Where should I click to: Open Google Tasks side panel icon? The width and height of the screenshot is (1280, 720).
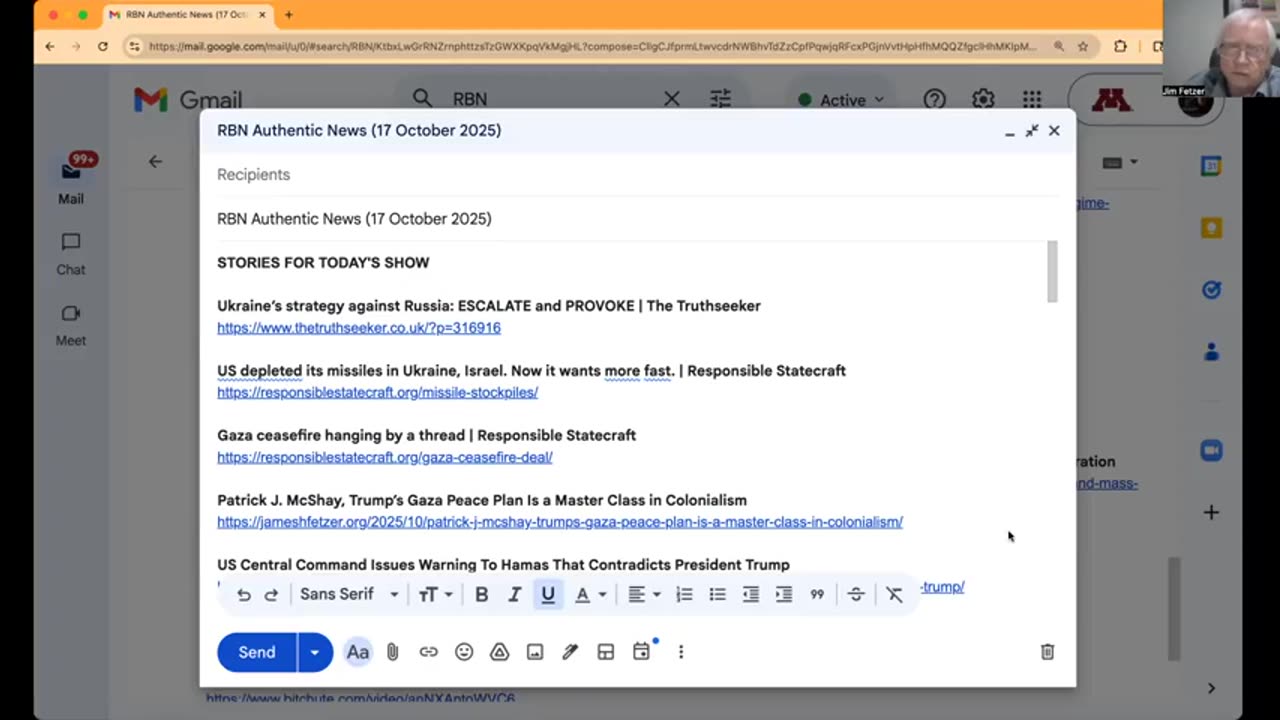[x=1211, y=290]
